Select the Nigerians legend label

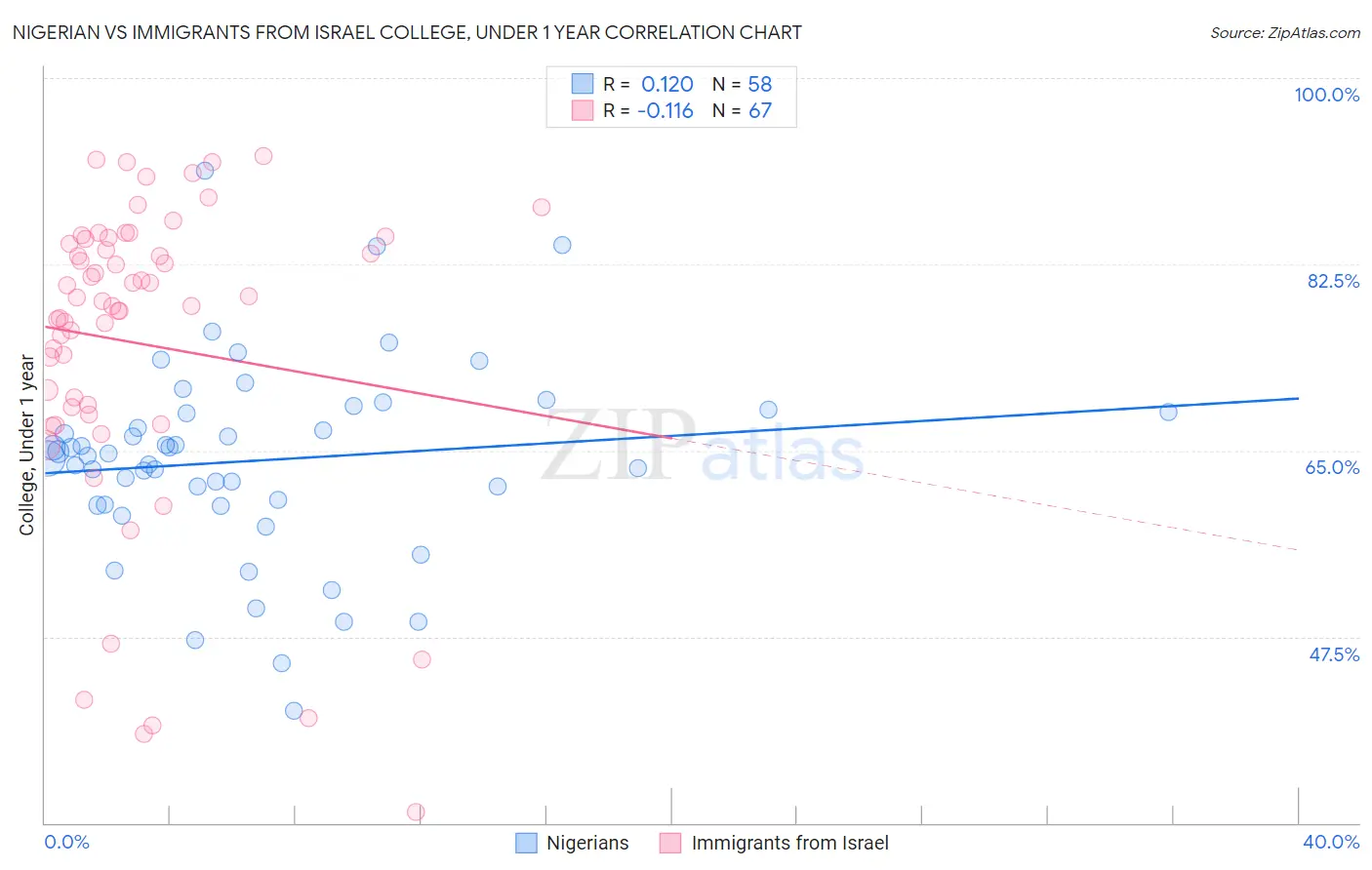click(587, 843)
